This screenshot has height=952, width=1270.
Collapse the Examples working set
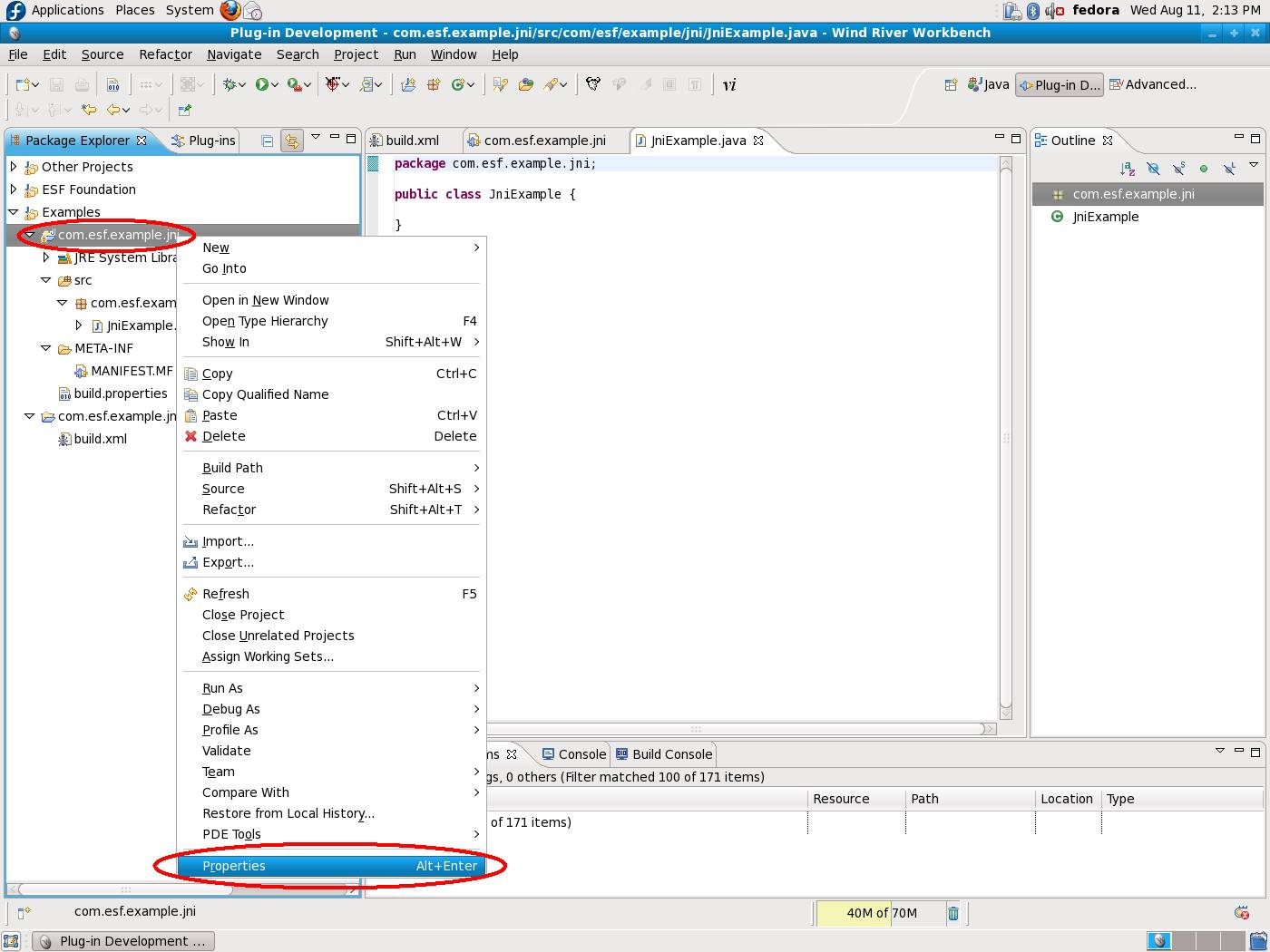[x=14, y=212]
